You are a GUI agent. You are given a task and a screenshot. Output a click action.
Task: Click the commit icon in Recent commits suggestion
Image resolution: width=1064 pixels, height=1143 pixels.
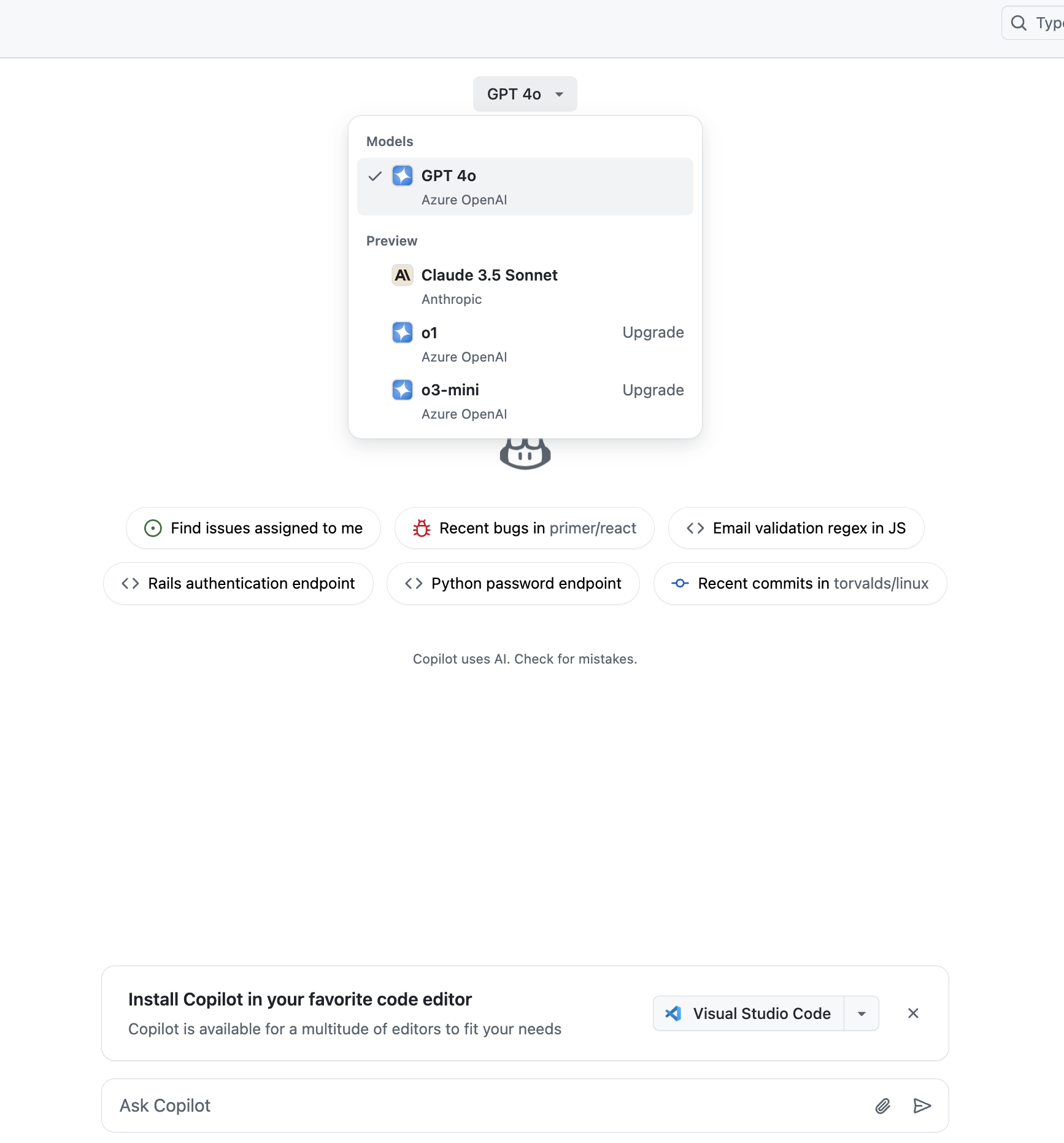coord(680,583)
